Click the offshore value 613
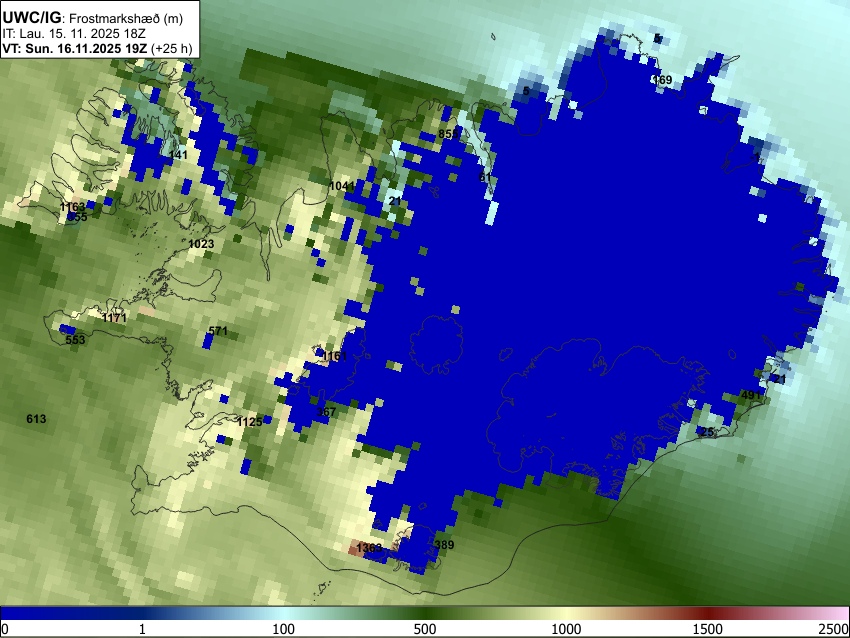The width and height of the screenshot is (850, 638). coord(36,418)
